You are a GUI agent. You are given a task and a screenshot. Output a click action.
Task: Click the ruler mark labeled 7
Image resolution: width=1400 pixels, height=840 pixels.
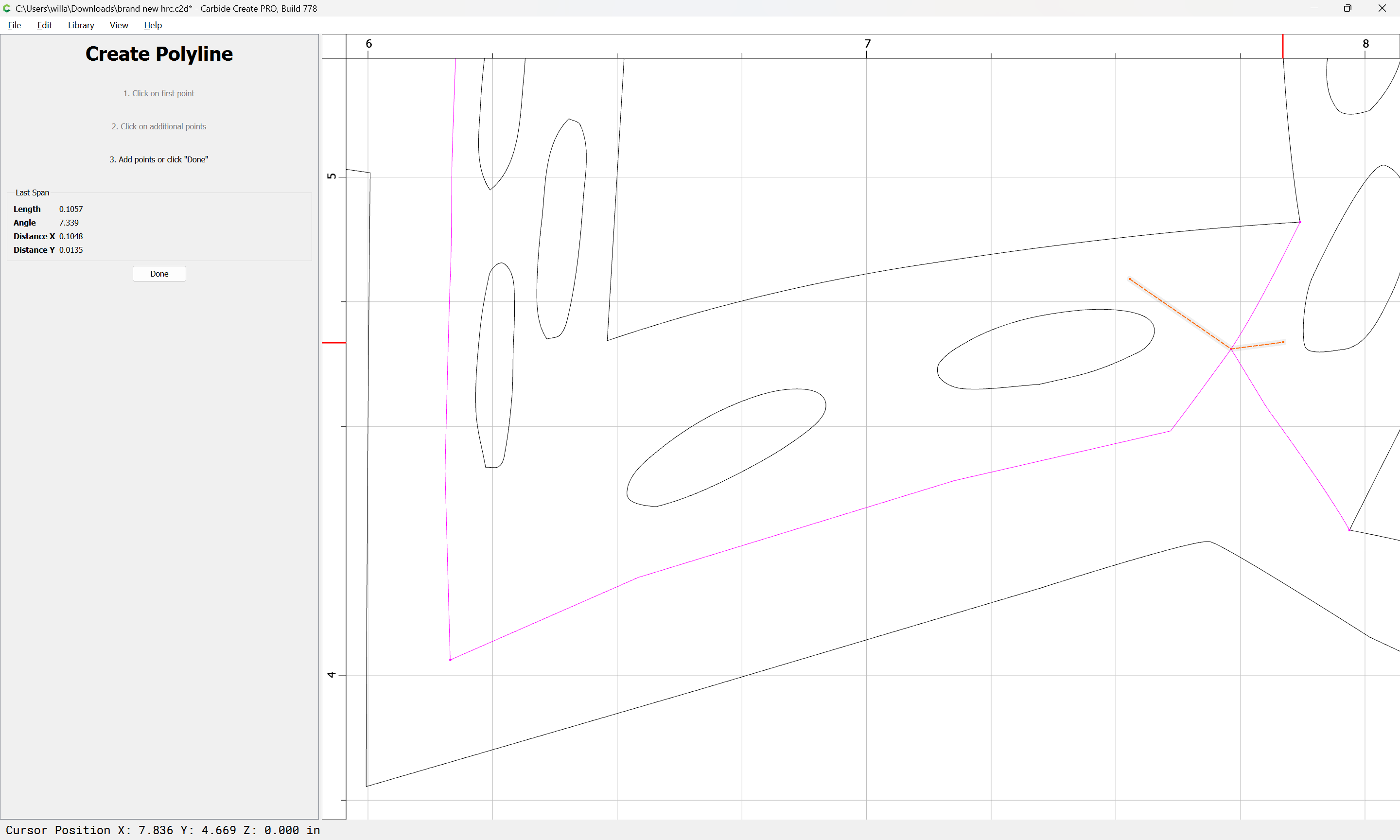coord(868,44)
